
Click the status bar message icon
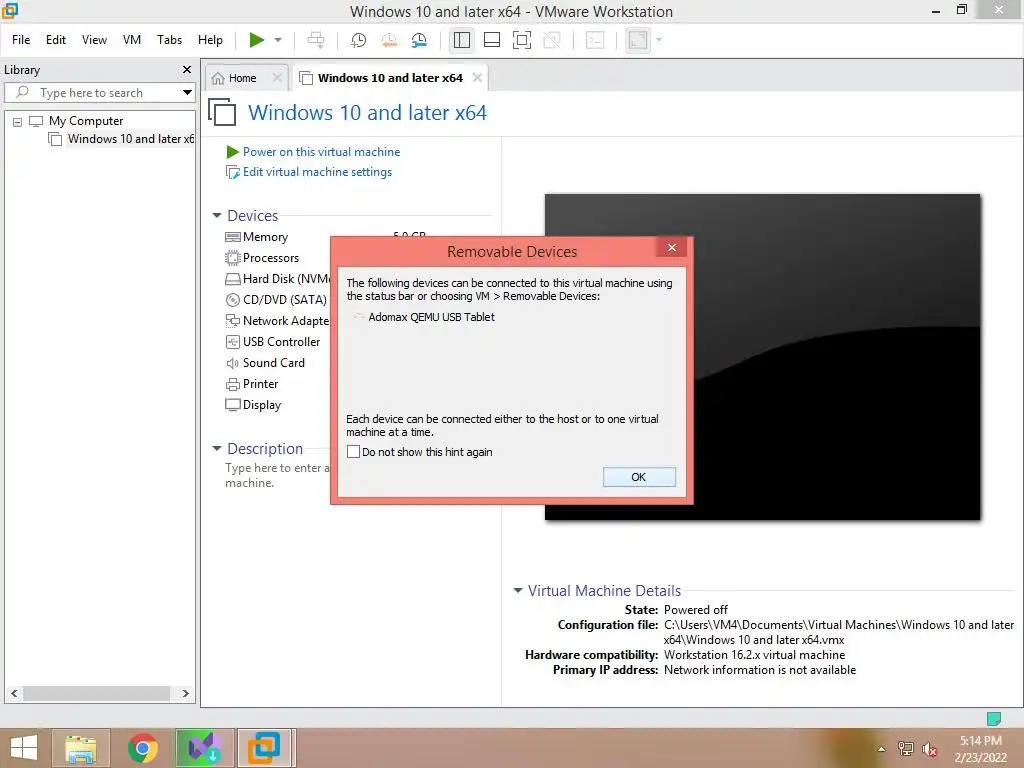tap(994, 719)
